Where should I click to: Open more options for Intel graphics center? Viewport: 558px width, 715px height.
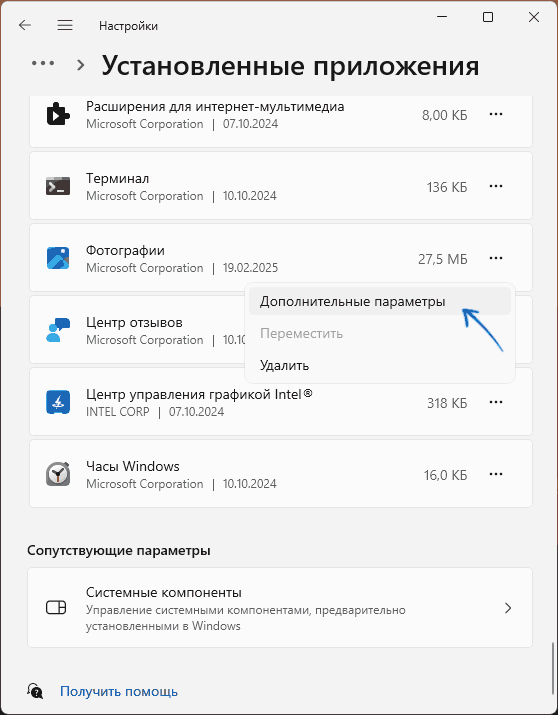pyautogui.click(x=496, y=403)
